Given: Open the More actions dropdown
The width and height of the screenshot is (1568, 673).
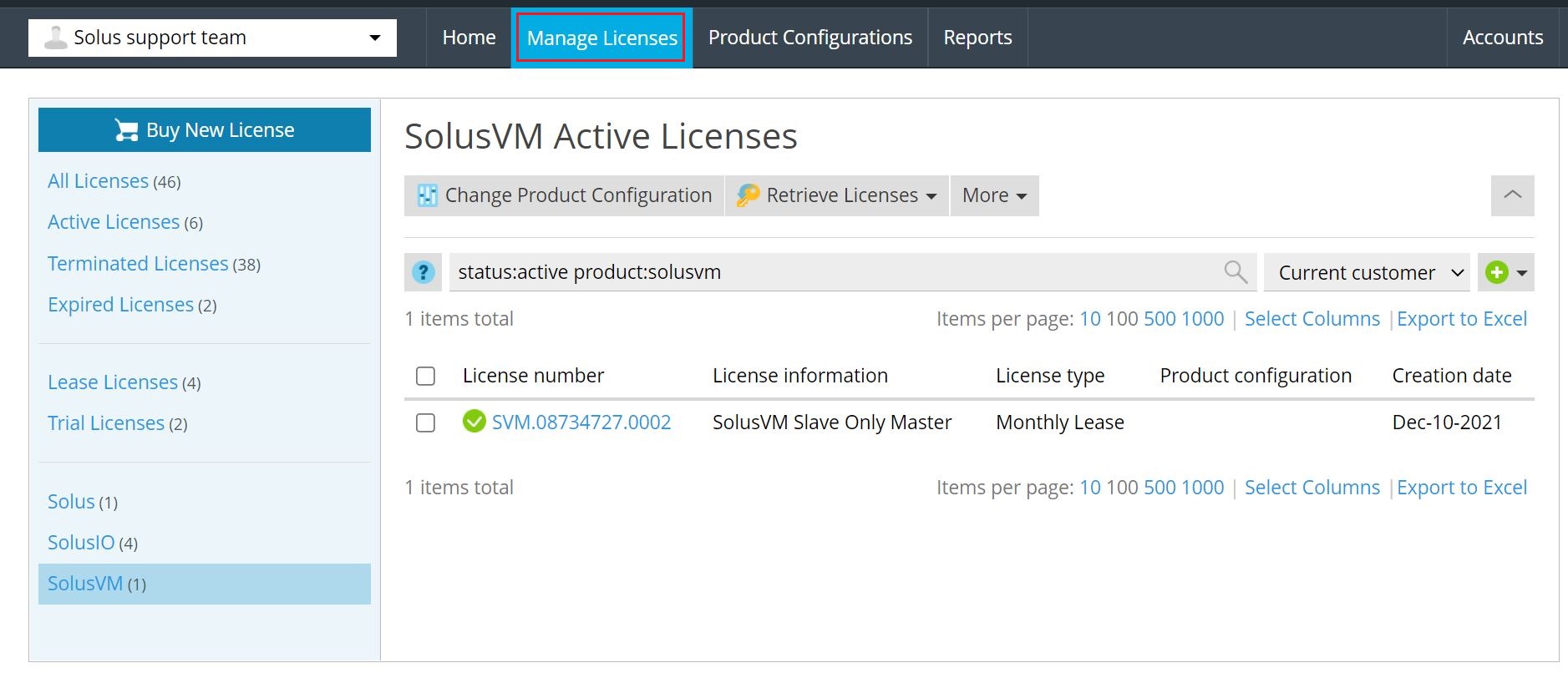Looking at the screenshot, I should (x=994, y=195).
